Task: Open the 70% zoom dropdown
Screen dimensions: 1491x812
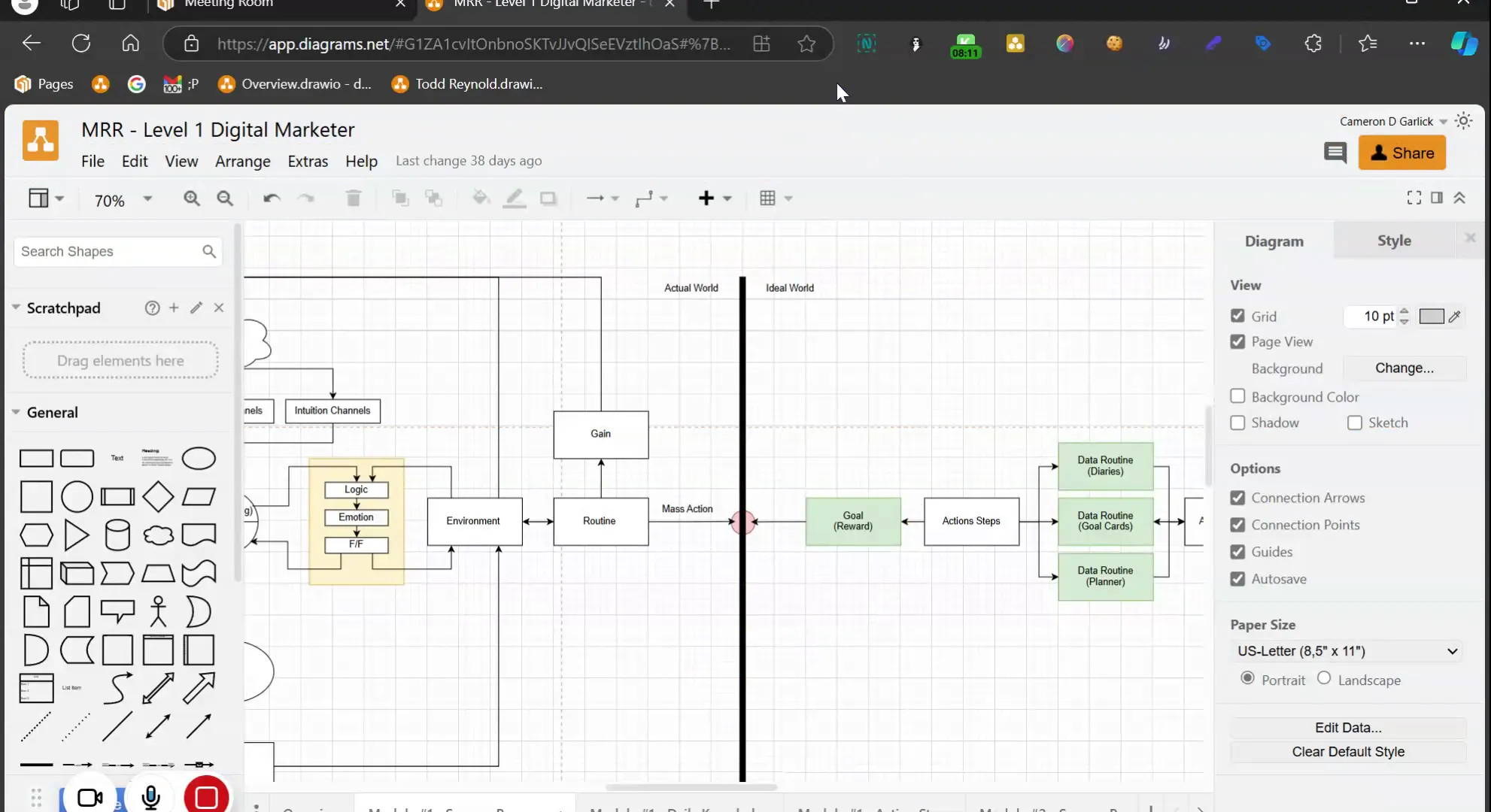Action: (x=123, y=200)
